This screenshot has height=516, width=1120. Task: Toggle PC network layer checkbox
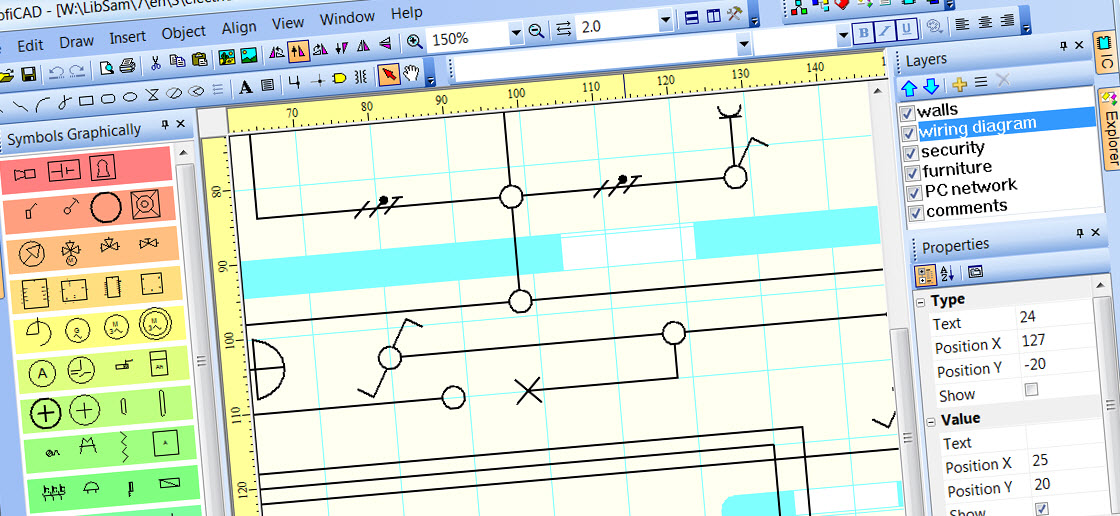coord(914,193)
